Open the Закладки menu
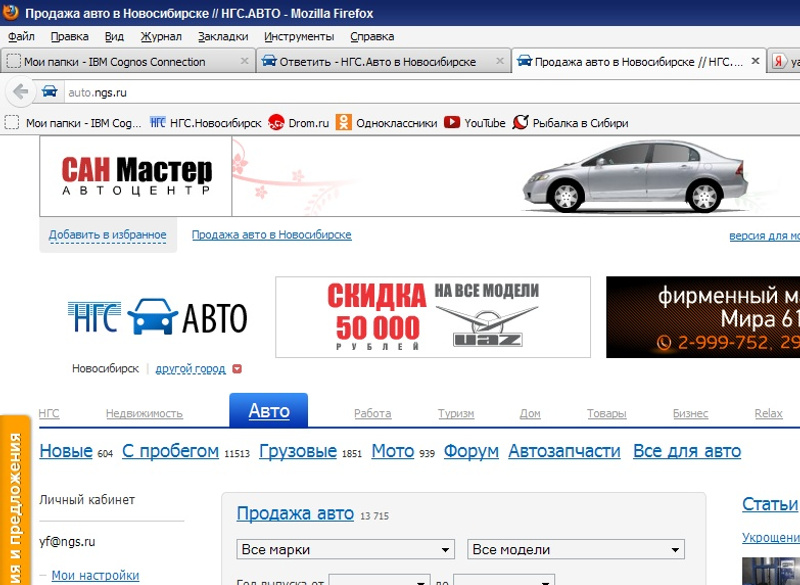Image resolution: width=800 pixels, height=585 pixels. point(223,36)
